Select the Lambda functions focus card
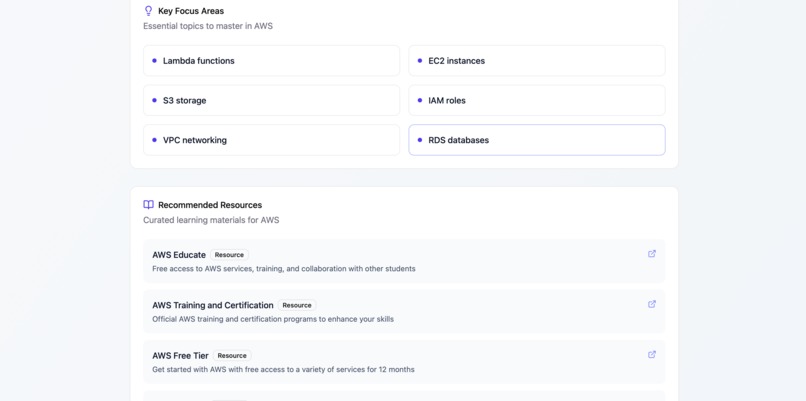Image resolution: width=806 pixels, height=401 pixels. pos(271,61)
